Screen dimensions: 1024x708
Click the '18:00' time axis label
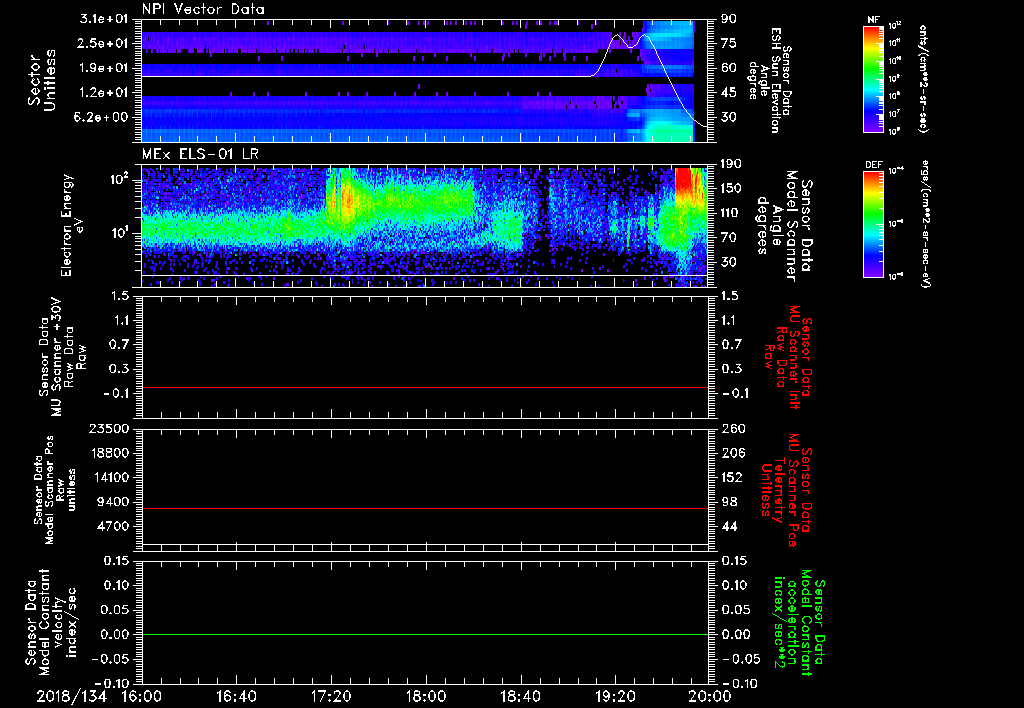pyautogui.click(x=426, y=696)
